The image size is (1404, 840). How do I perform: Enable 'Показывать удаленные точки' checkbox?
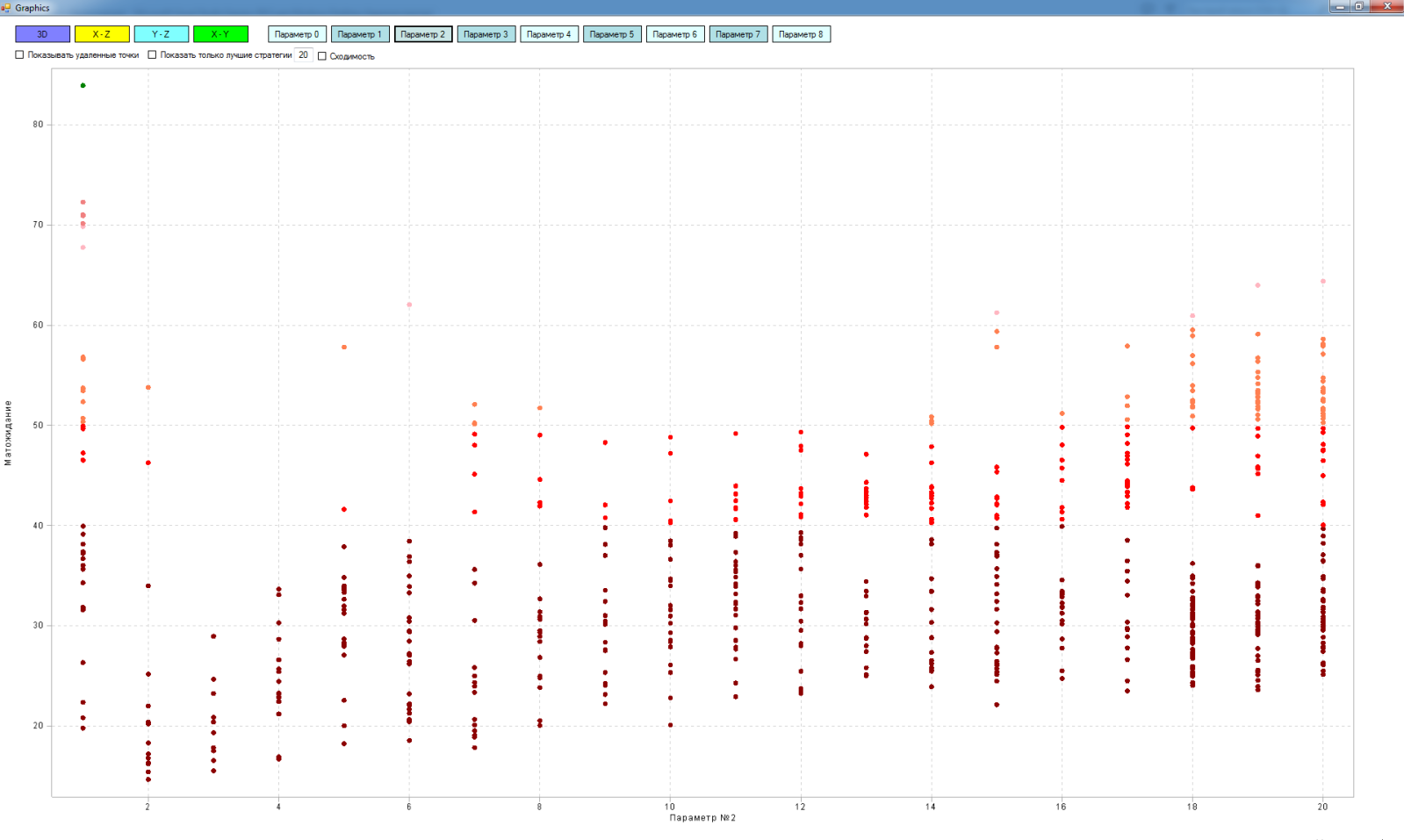pos(20,55)
